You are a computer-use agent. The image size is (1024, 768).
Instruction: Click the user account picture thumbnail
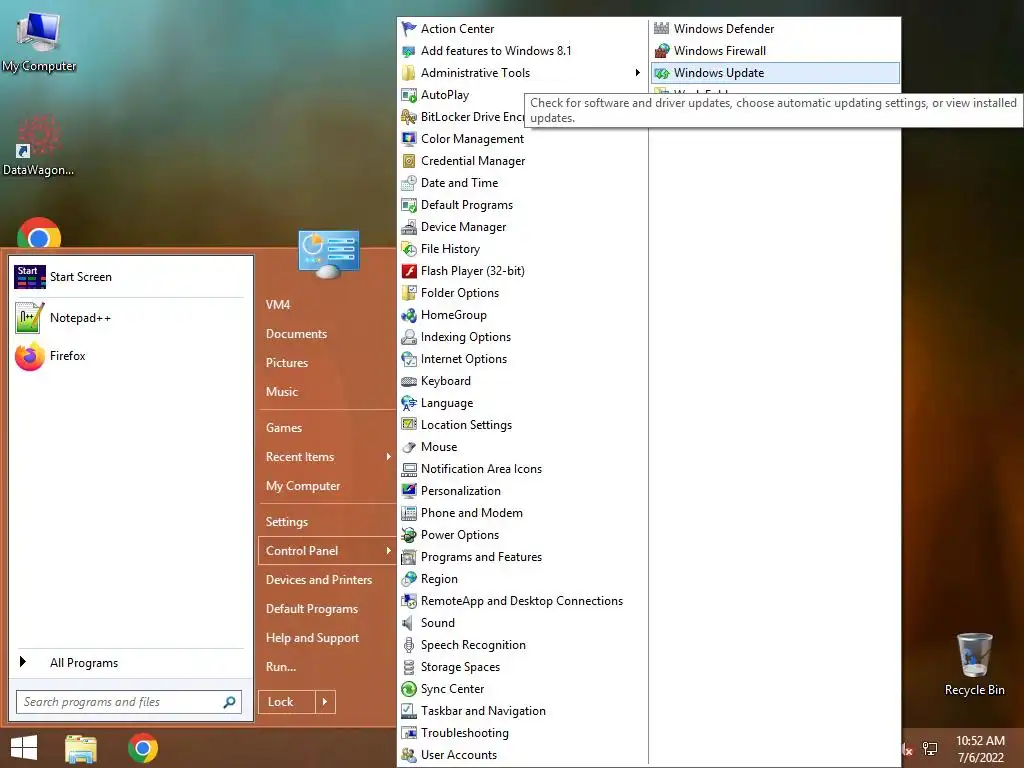(x=328, y=253)
